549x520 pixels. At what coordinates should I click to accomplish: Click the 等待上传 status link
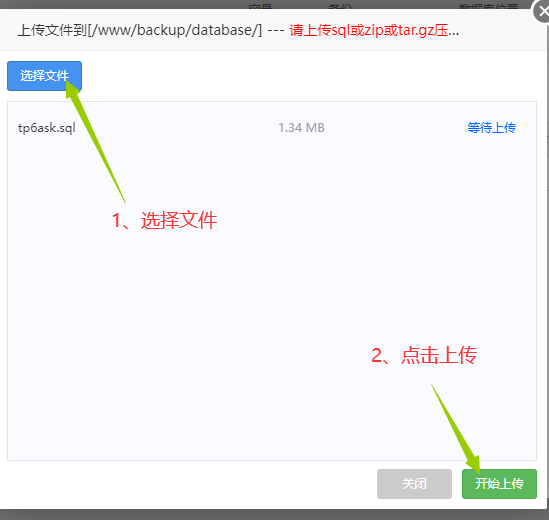(x=491, y=128)
